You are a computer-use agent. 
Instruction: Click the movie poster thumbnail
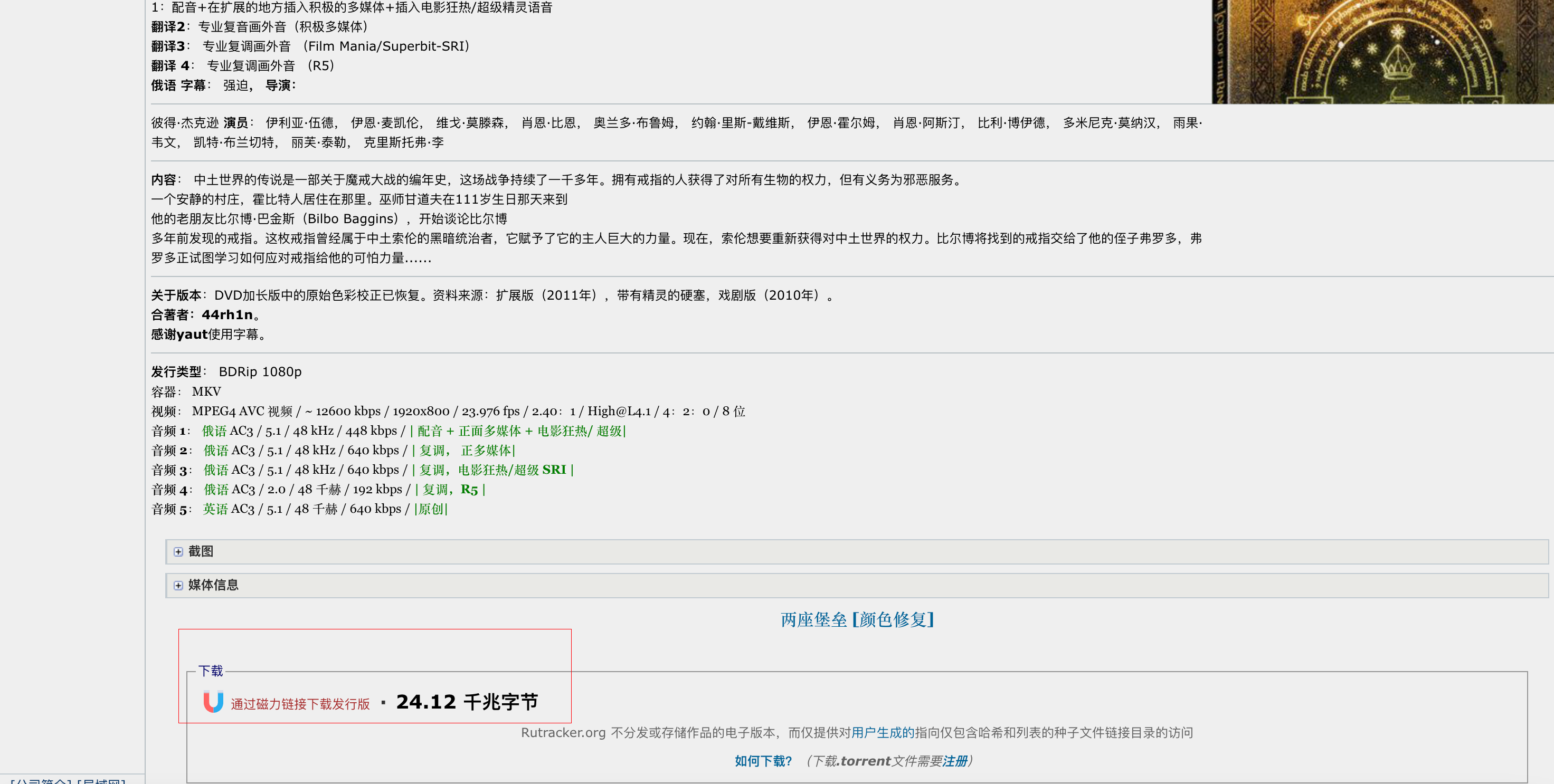tap(1382, 51)
